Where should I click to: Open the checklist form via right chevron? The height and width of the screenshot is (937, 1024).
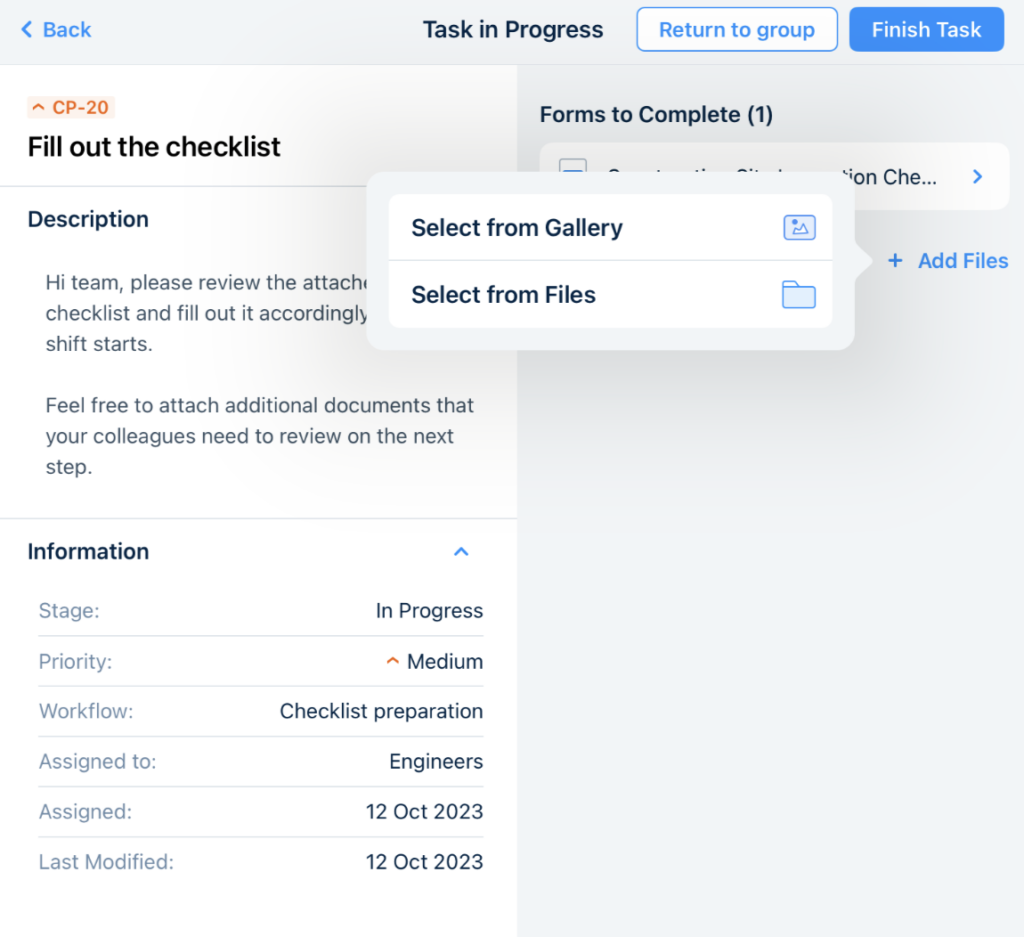coord(978,177)
